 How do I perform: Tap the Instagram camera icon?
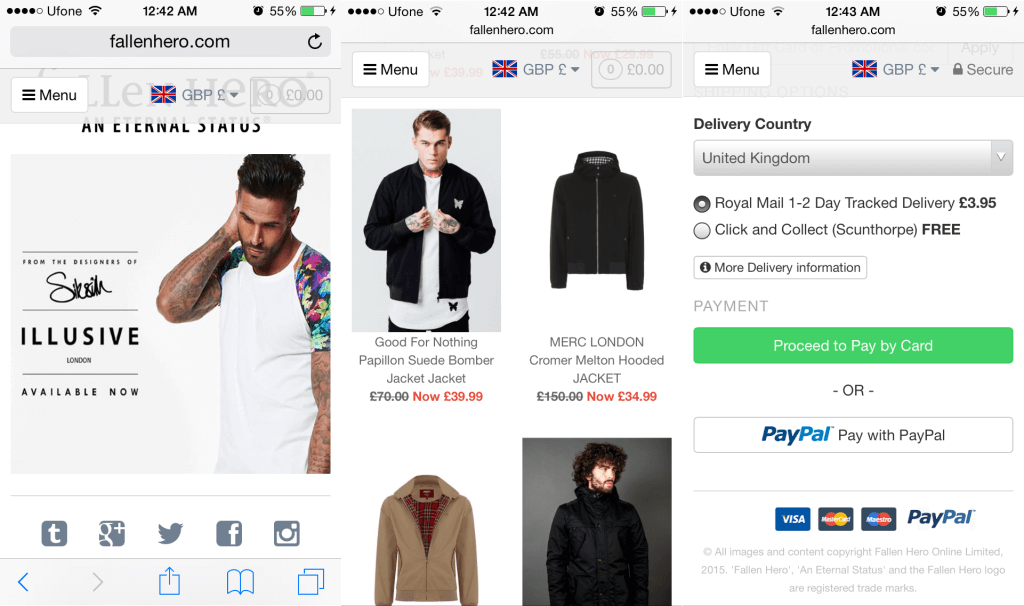click(287, 533)
